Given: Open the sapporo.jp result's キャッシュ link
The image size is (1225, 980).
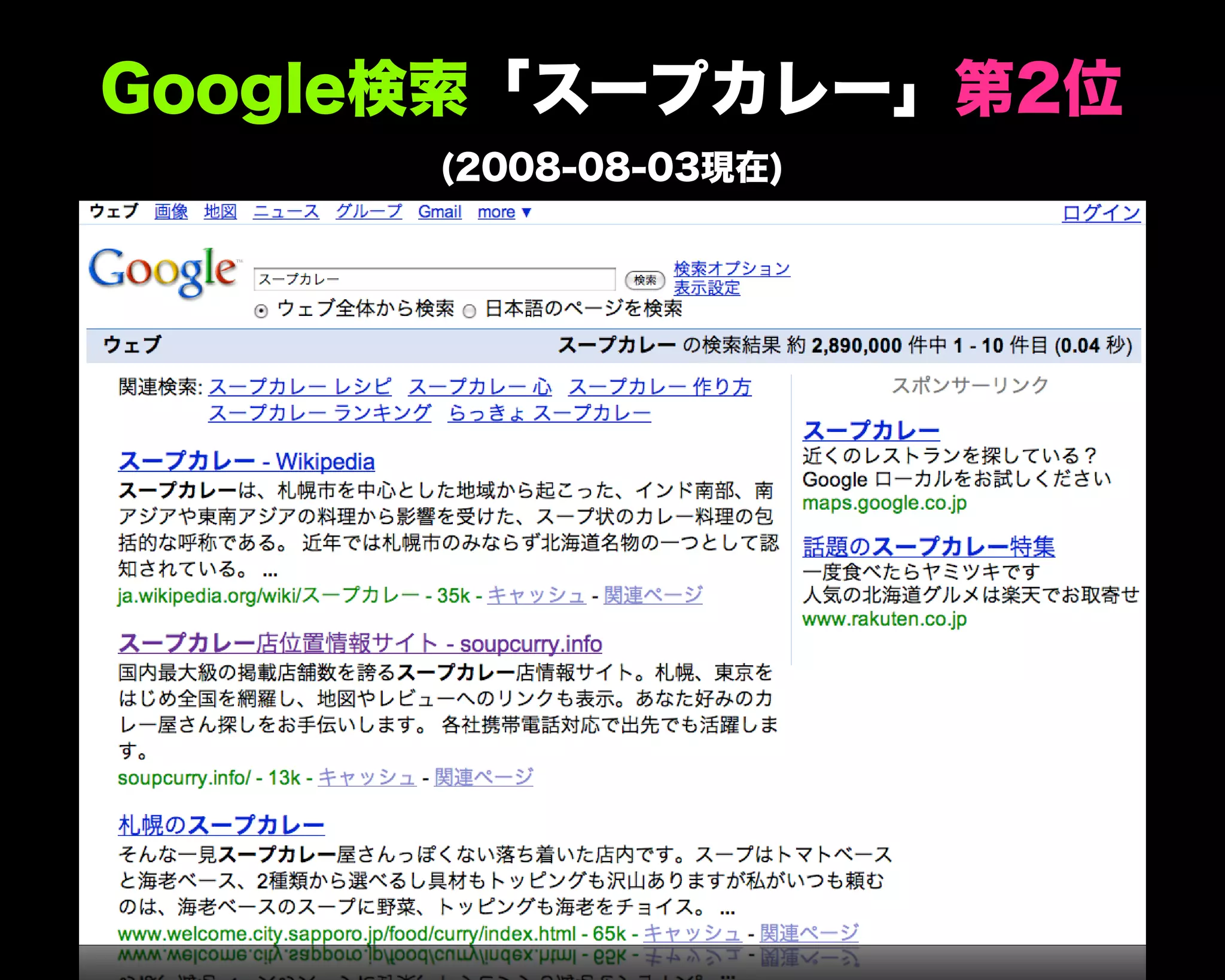Looking at the screenshot, I should coord(693,933).
